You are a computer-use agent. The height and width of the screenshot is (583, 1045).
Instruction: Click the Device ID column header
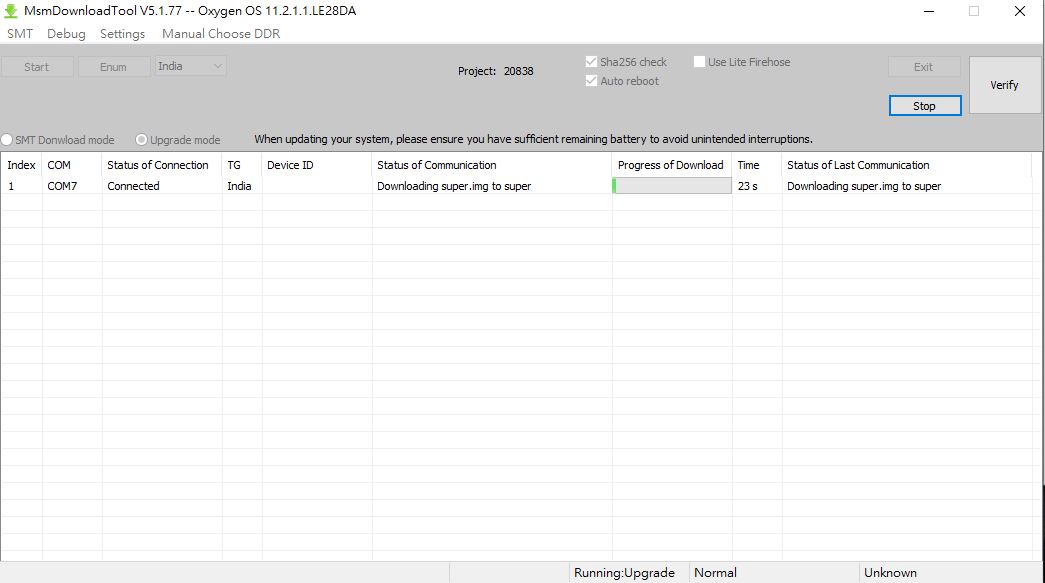317,165
